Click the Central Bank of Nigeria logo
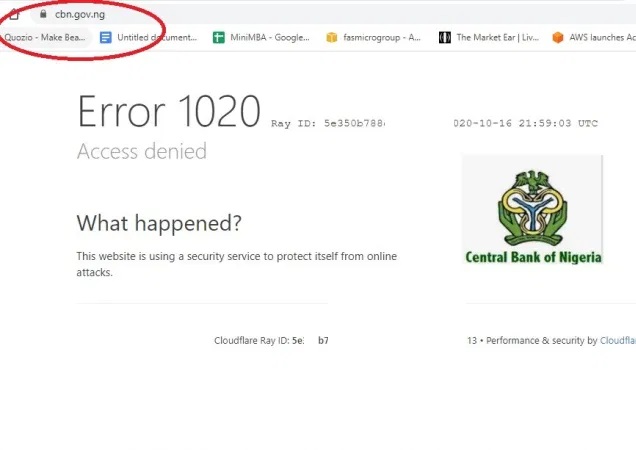The height and width of the screenshot is (450, 636). (x=533, y=210)
